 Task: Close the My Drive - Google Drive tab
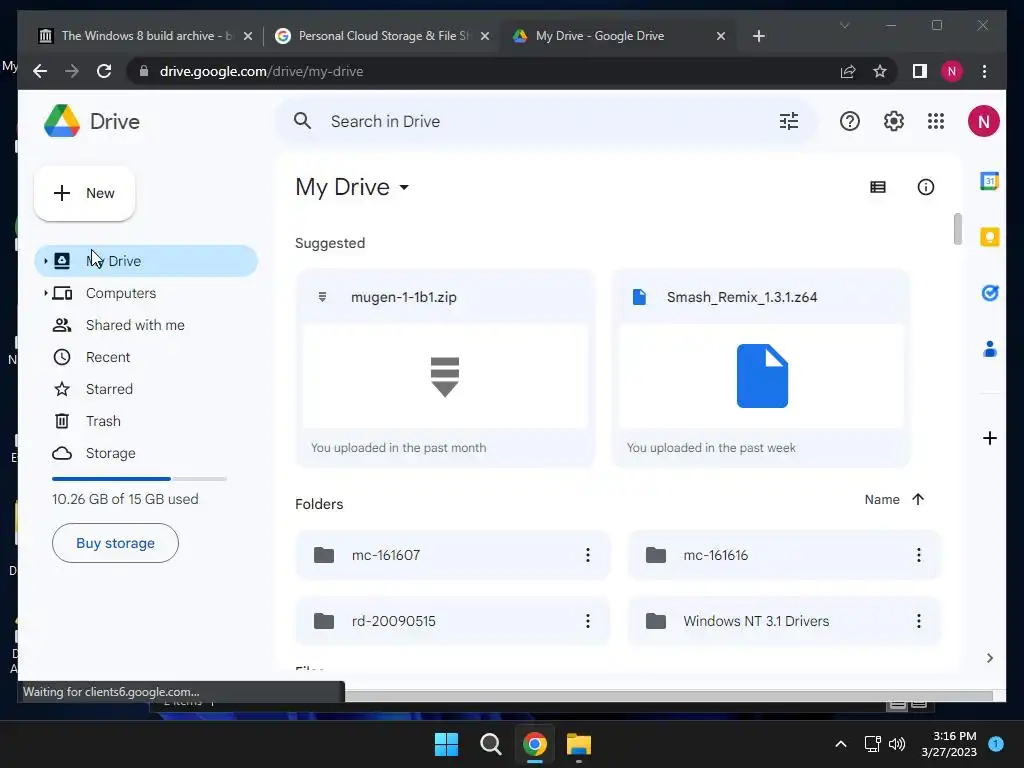click(721, 36)
